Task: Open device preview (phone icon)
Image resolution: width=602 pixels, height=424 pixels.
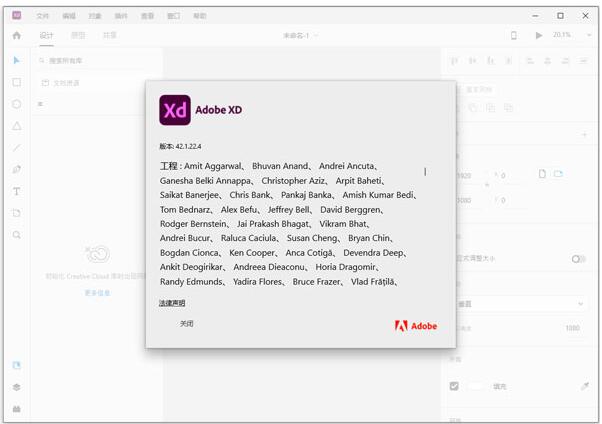Action: (x=514, y=35)
